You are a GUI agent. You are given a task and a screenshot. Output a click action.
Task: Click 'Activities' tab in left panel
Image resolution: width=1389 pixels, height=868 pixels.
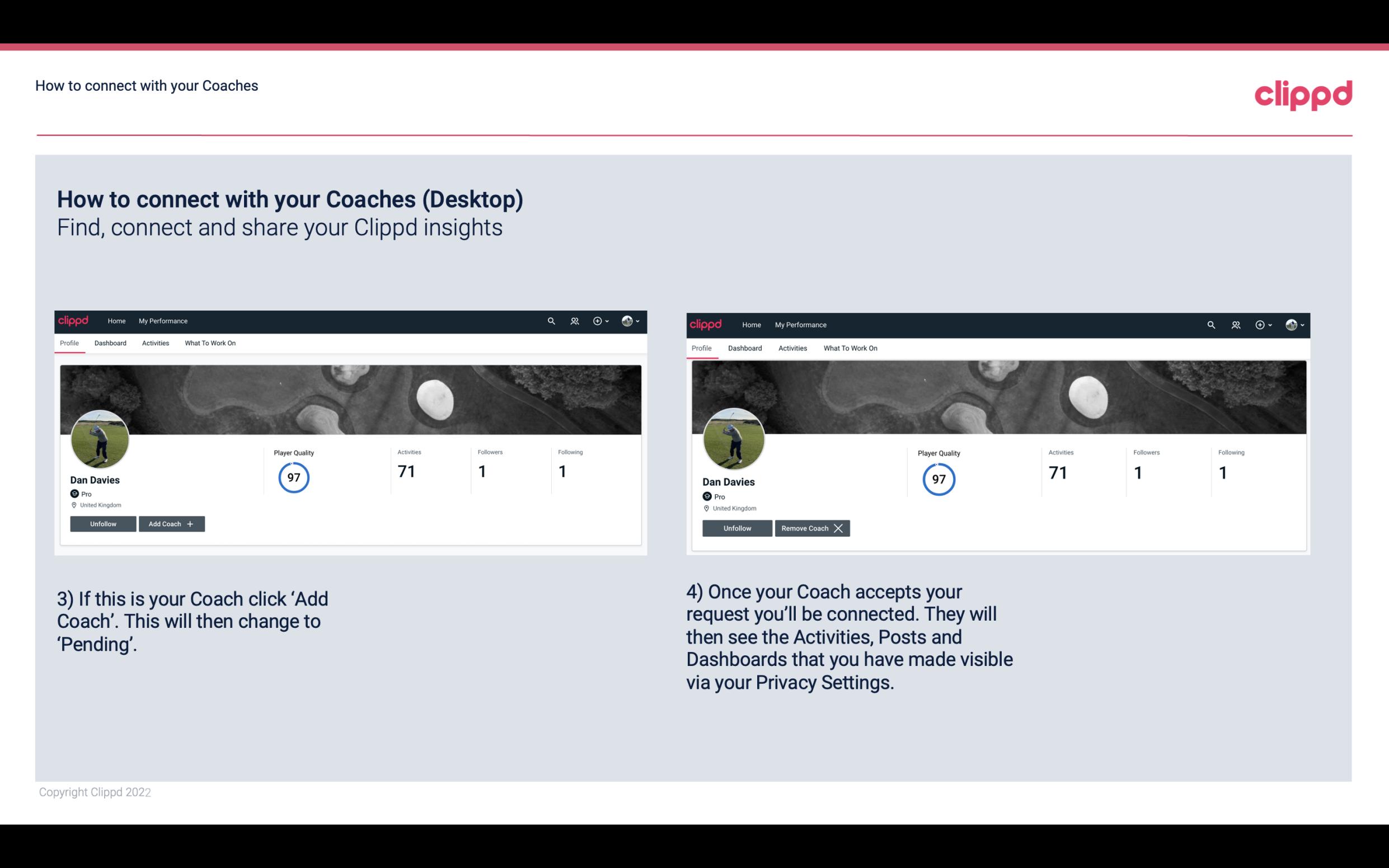[155, 343]
